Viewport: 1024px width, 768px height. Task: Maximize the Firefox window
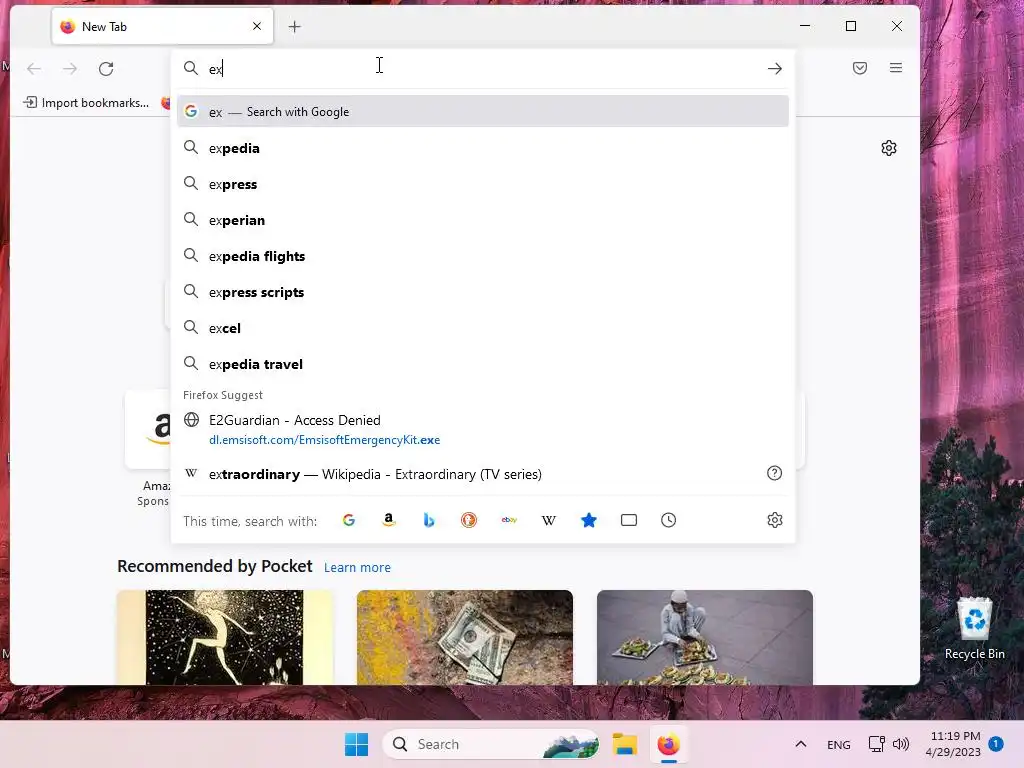851,26
